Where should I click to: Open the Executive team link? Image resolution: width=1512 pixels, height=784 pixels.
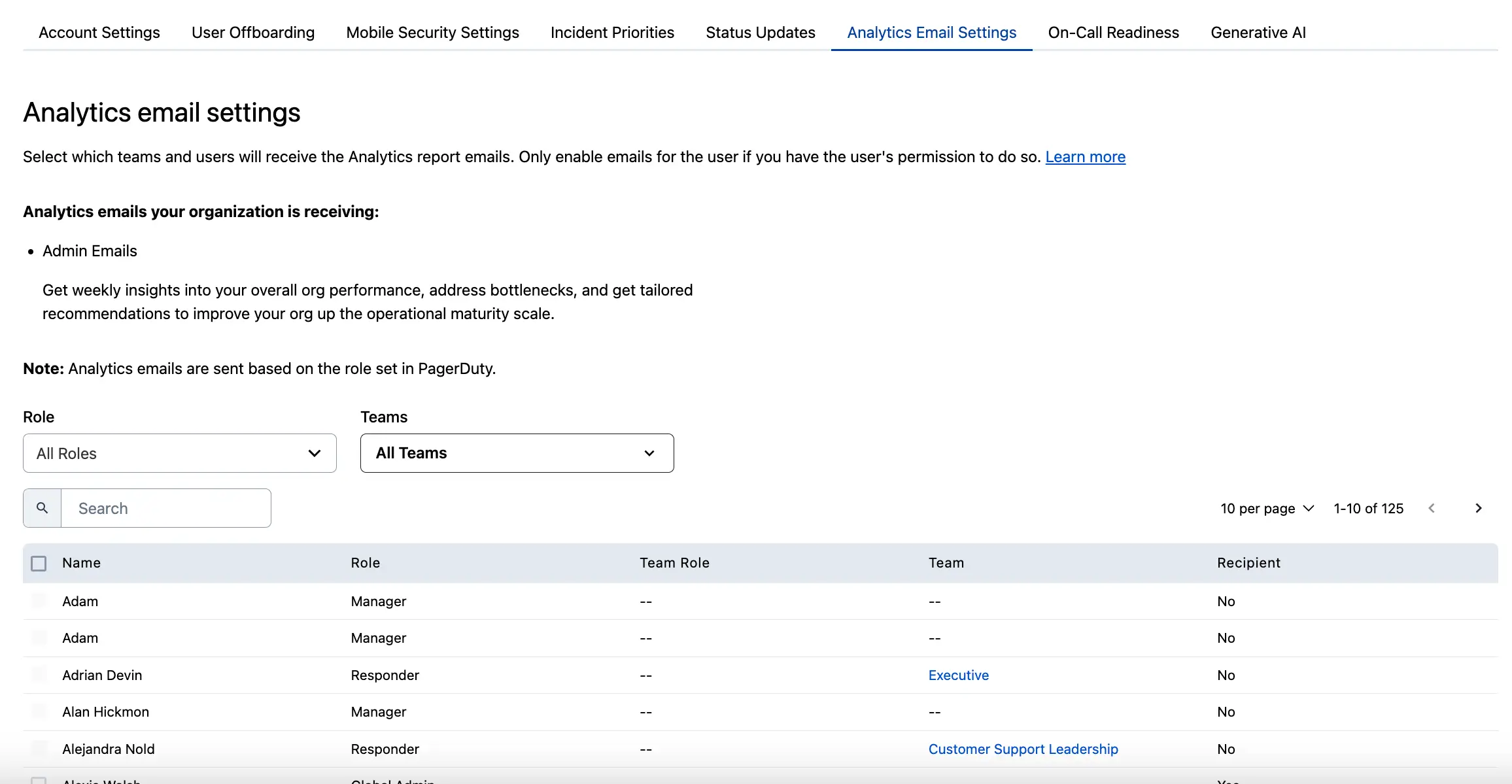(958, 675)
